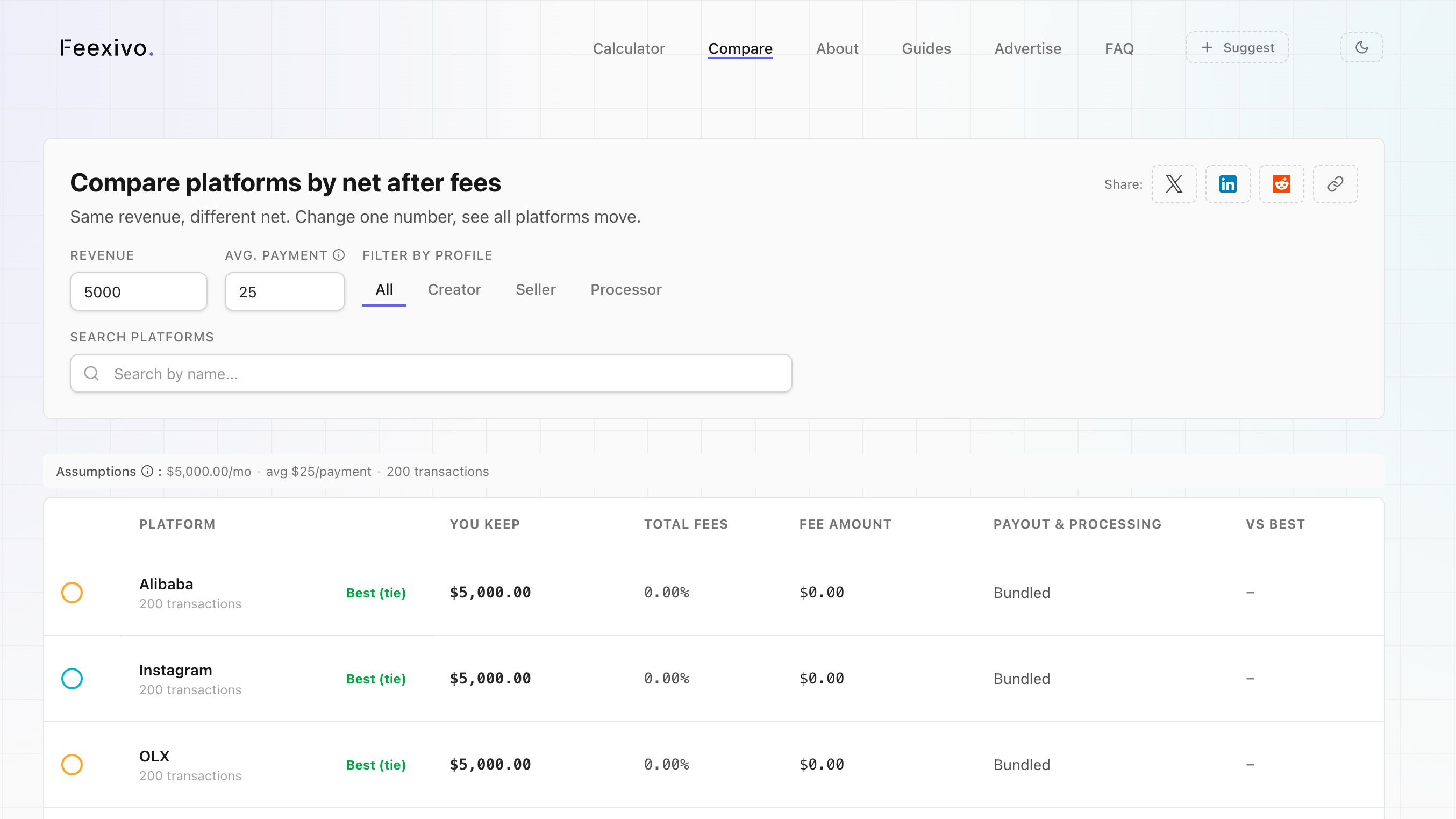Switch to the Processor profile filter
1456x819 pixels.
click(626, 289)
